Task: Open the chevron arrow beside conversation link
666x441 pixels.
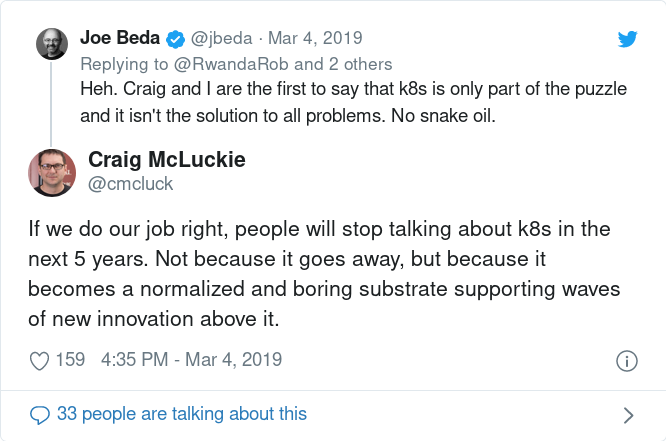Action: click(x=628, y=415)
